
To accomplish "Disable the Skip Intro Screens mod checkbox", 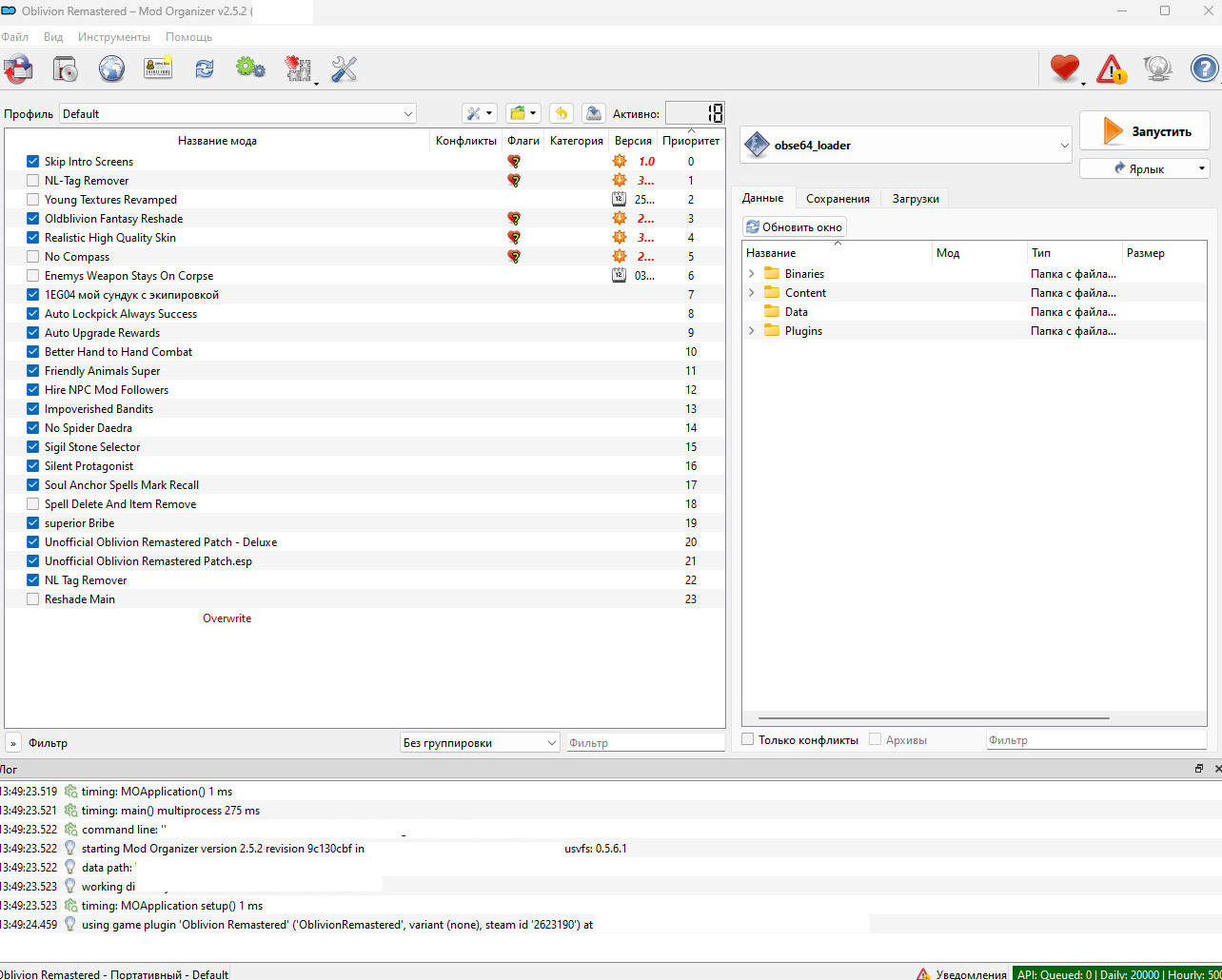I will 33,162.
